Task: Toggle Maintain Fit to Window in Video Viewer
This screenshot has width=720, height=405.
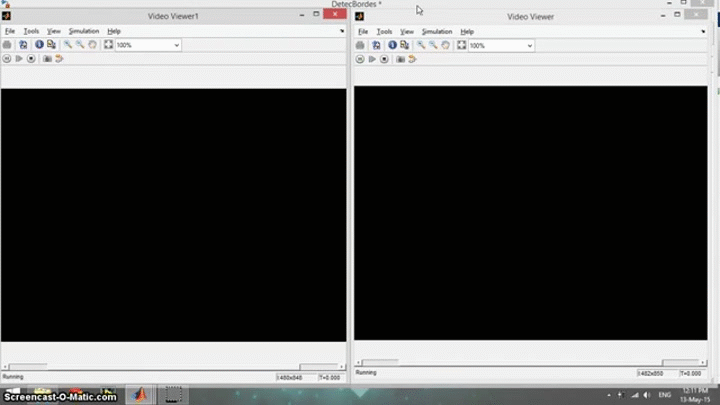Action: coord(461,45)
